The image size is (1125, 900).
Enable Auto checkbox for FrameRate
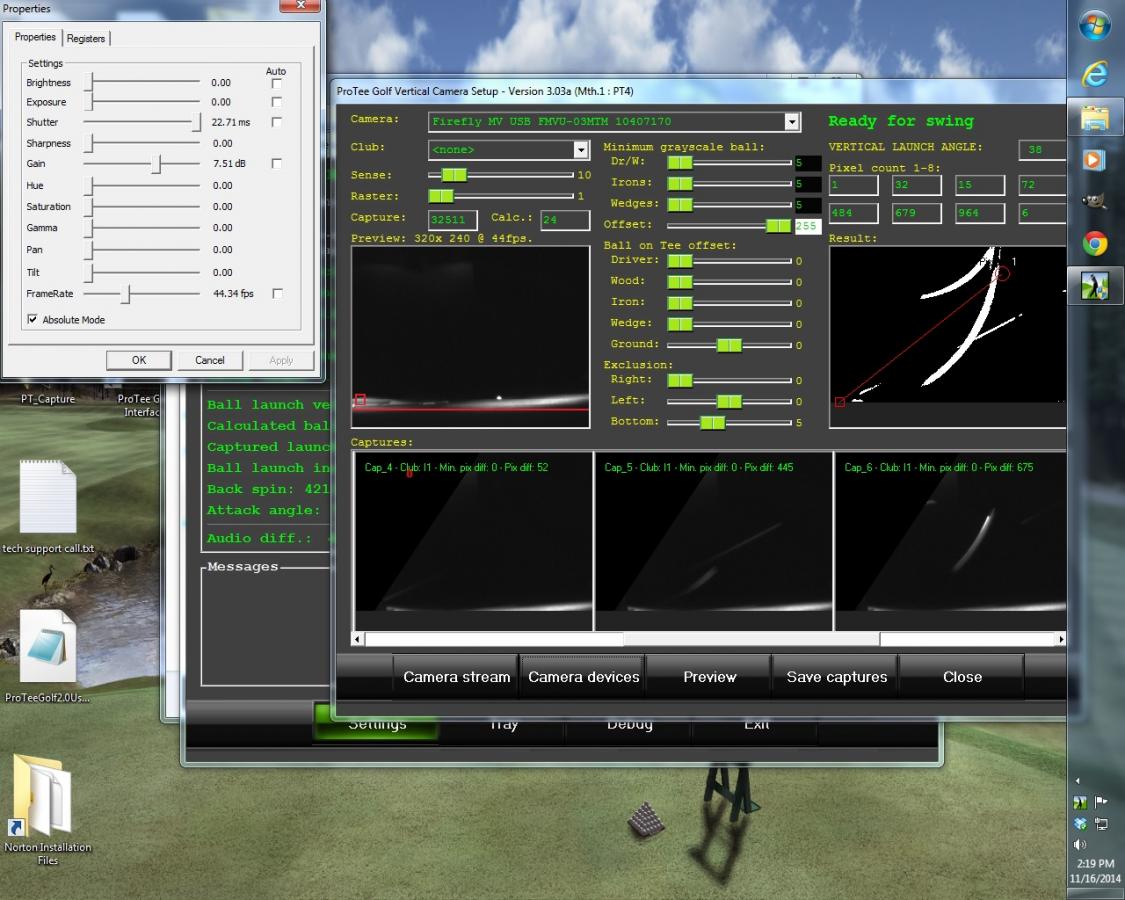click(x=277, y=294)
